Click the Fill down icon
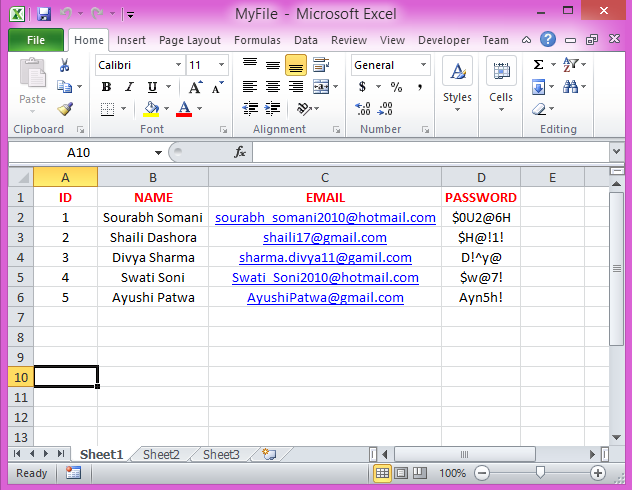Viewport: 632px width, 490px height. (538, 87)
